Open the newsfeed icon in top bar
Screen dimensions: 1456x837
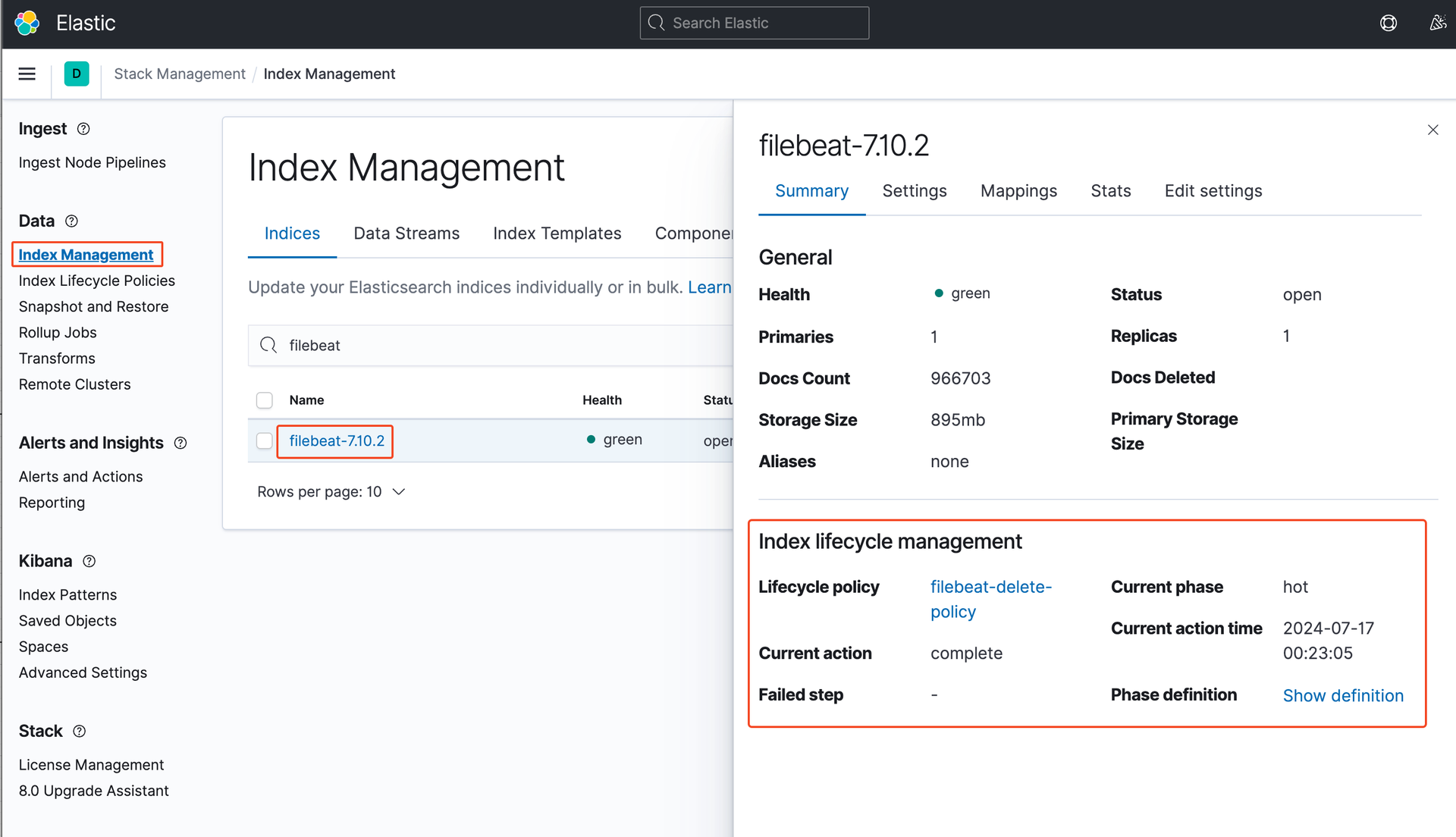click(x=1437, y=24)
